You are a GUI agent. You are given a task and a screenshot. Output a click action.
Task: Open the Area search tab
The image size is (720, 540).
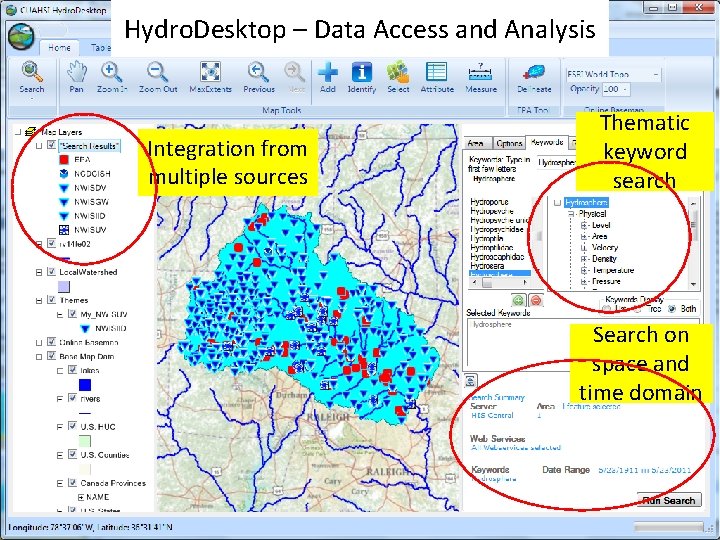click(x=475, y=143)
